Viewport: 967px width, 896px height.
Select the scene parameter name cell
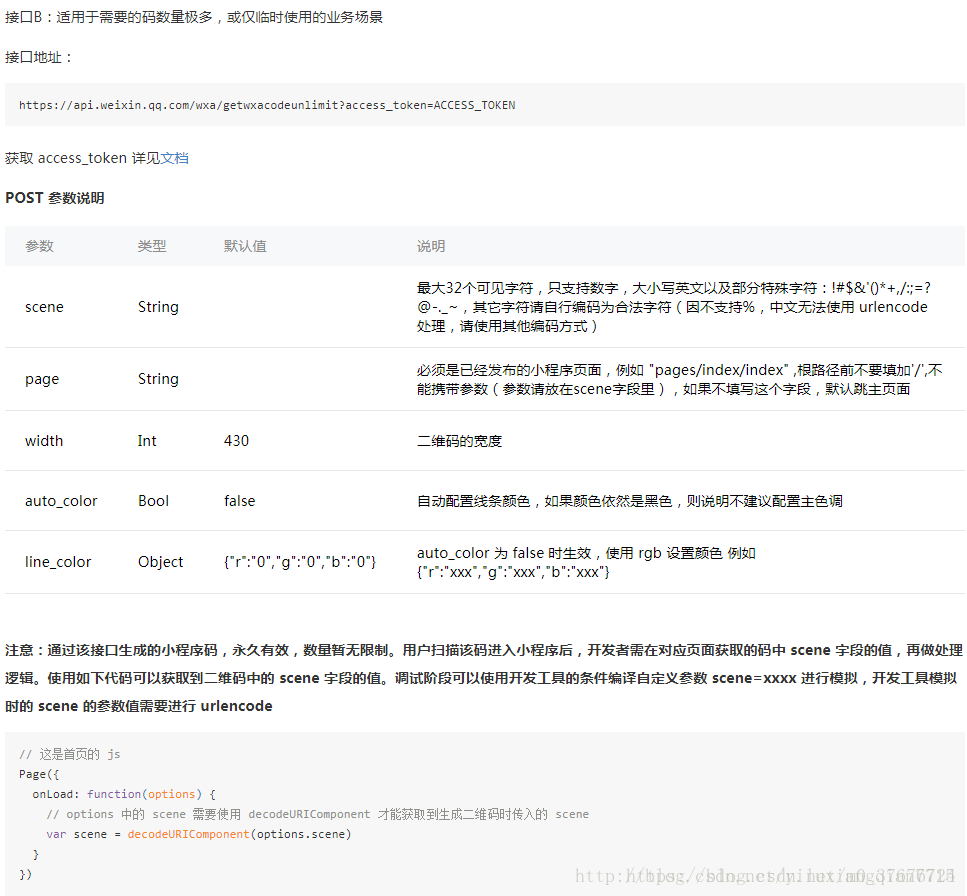(44, 307)
